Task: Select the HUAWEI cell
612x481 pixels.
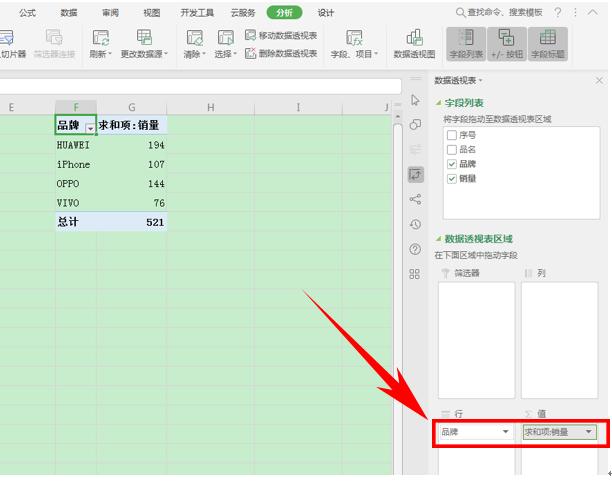Action: click(76, 145)
